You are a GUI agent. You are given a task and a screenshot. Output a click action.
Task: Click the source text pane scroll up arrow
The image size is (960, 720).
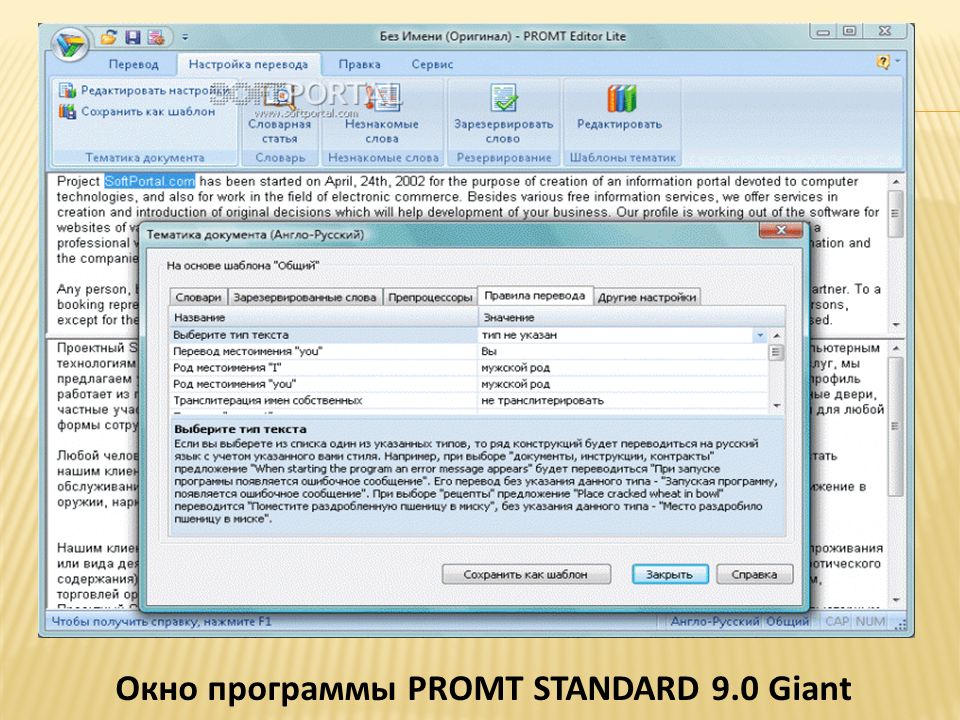pyautogui.click(x=895, y=182)
